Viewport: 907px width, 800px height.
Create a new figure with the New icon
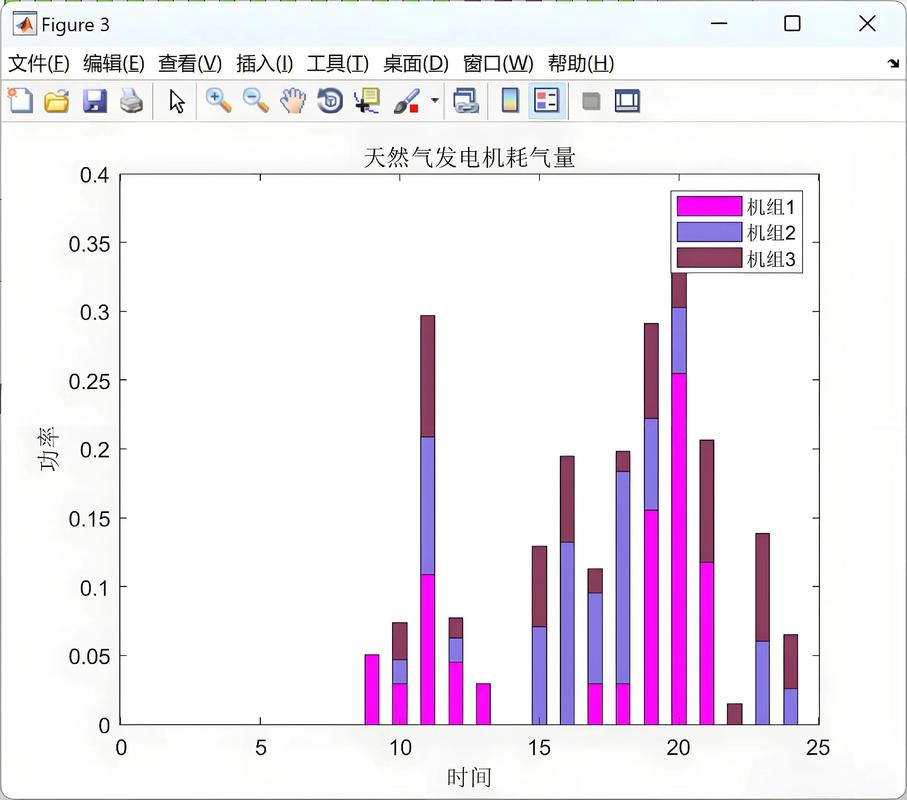click(18, 100)
